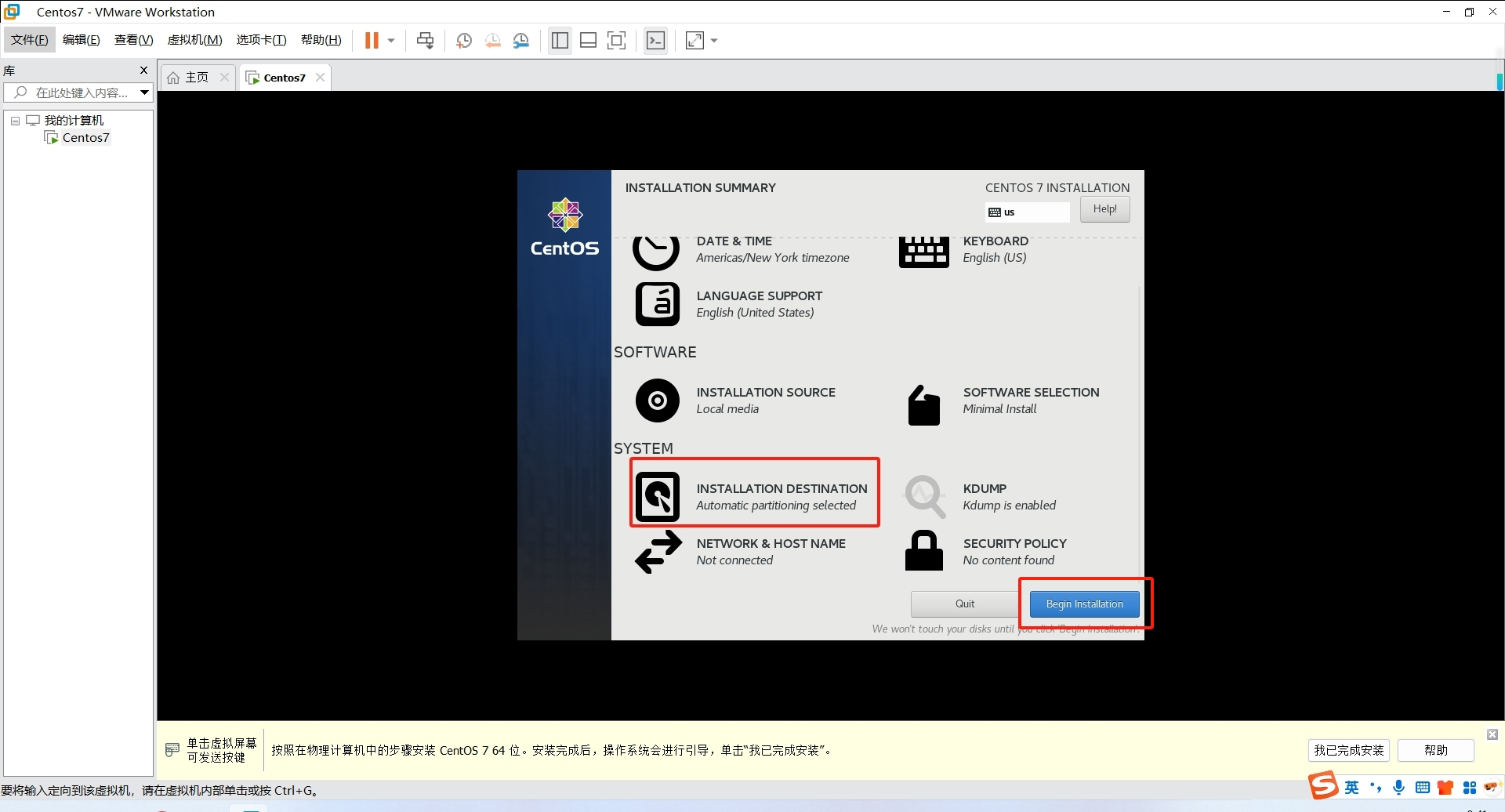1505x812 pixels.
Task: Open the console view icon
Action: click(x=655, y=41)
